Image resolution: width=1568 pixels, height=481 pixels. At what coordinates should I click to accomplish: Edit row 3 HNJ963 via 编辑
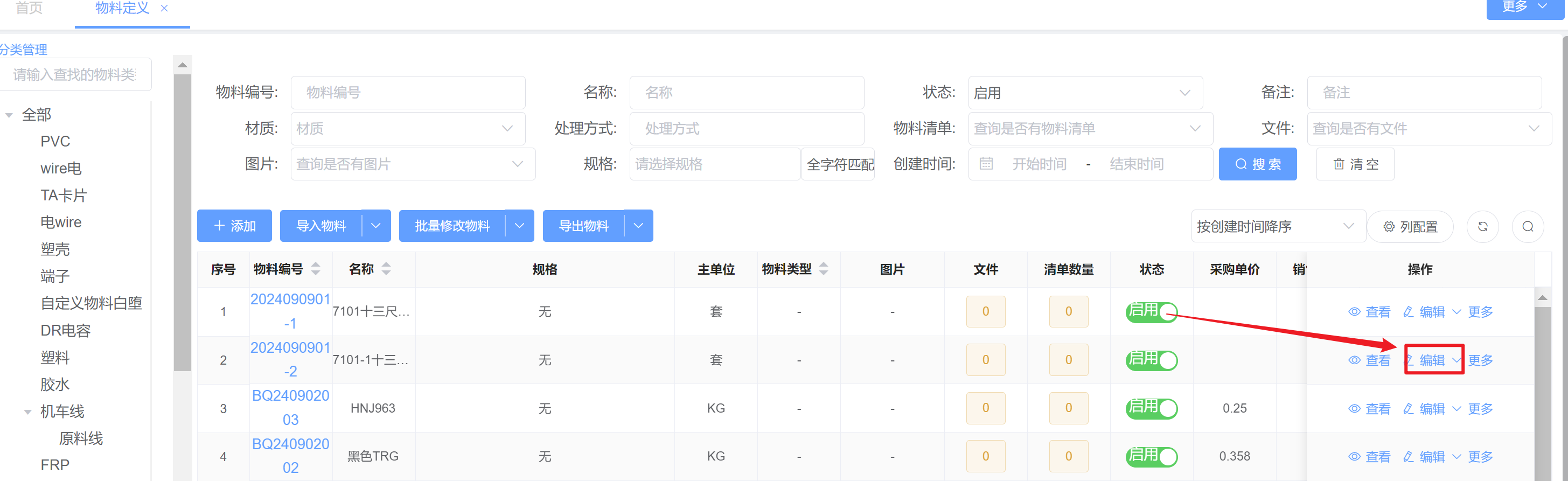tap(1424, 408)
